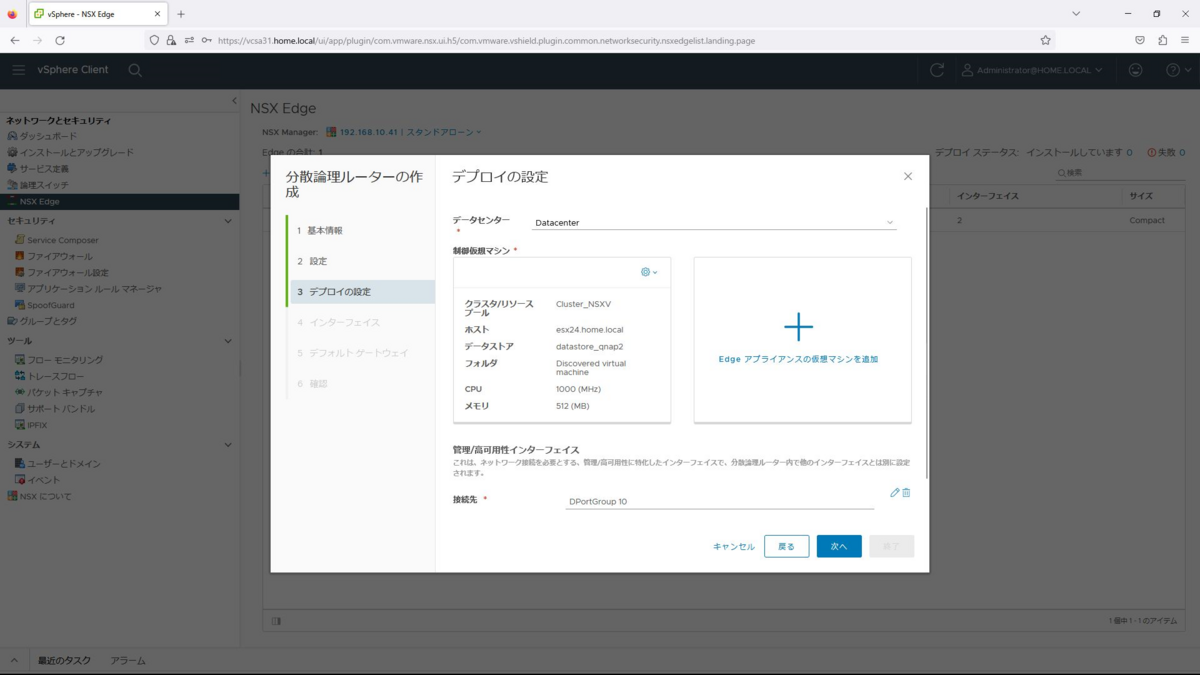
Task: Click the 検索 field above the Edge grid
Action: pos(1120,173)
